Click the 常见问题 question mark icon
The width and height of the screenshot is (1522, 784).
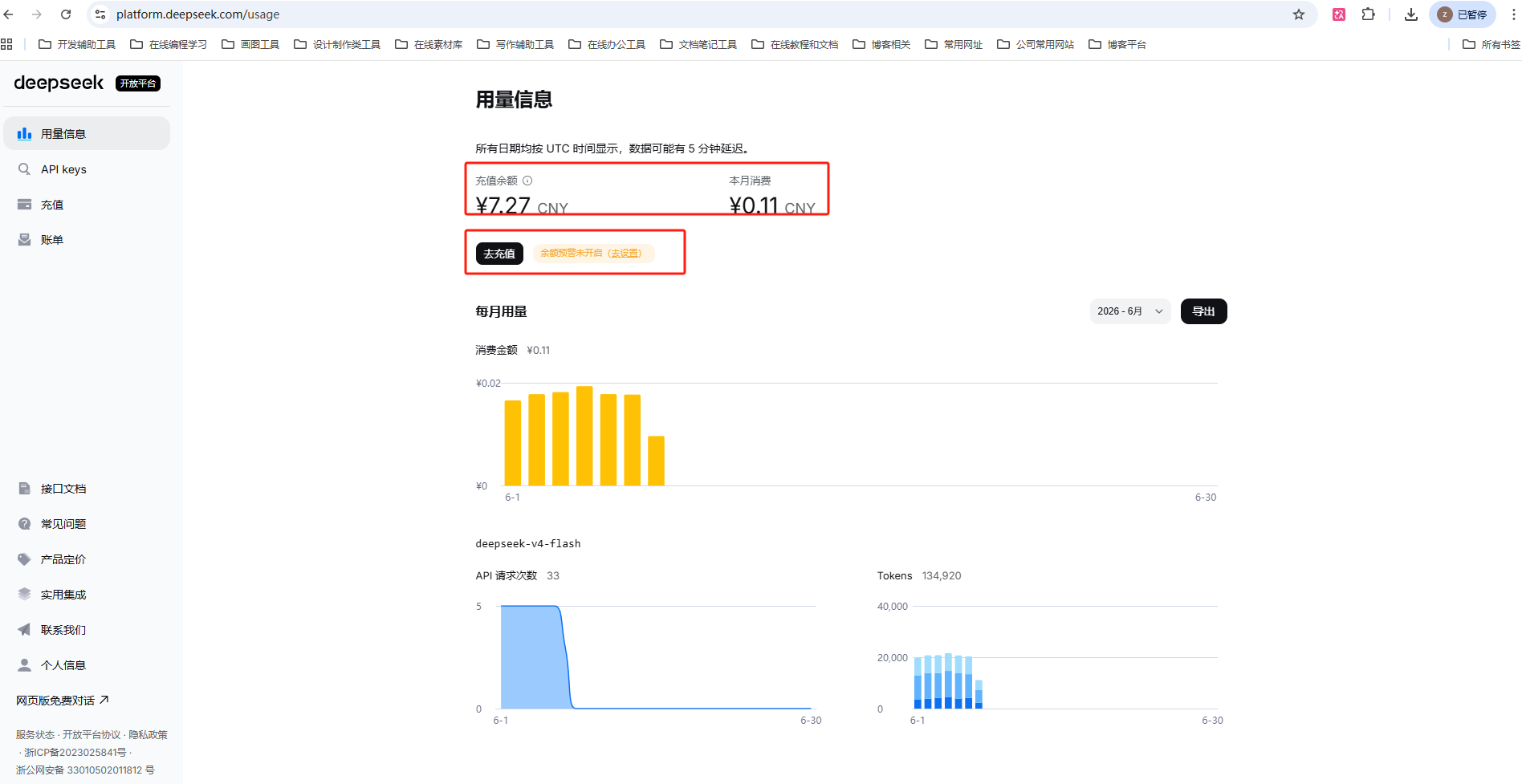pos(25,524)
